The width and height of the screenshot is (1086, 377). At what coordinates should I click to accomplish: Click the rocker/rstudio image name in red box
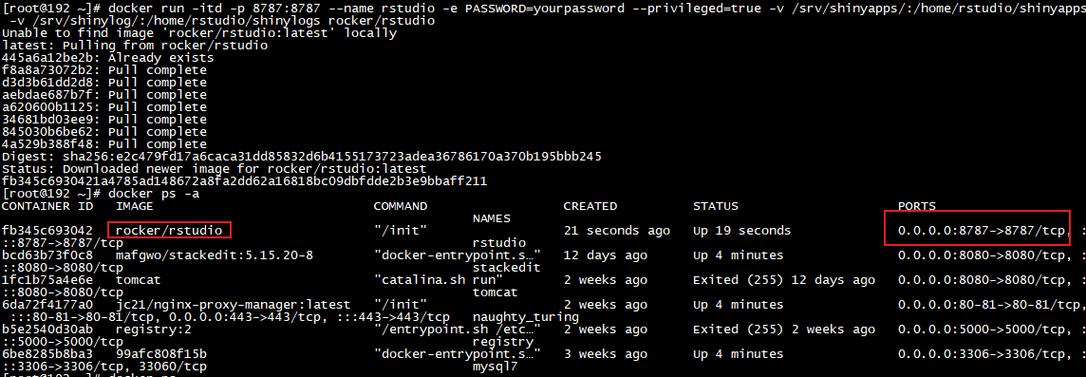pyautogui.click(x=169, y=230)
